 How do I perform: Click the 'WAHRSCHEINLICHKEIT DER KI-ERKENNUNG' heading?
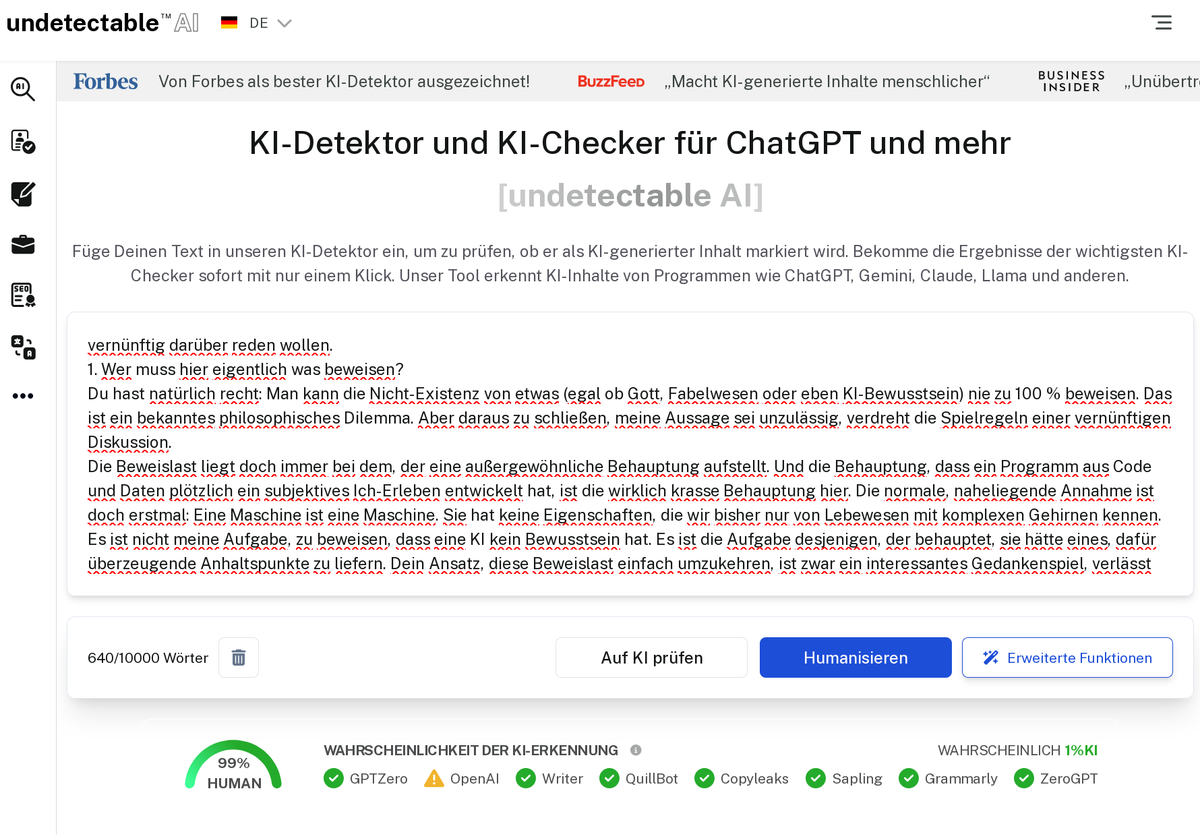click(x=471, y=750)
